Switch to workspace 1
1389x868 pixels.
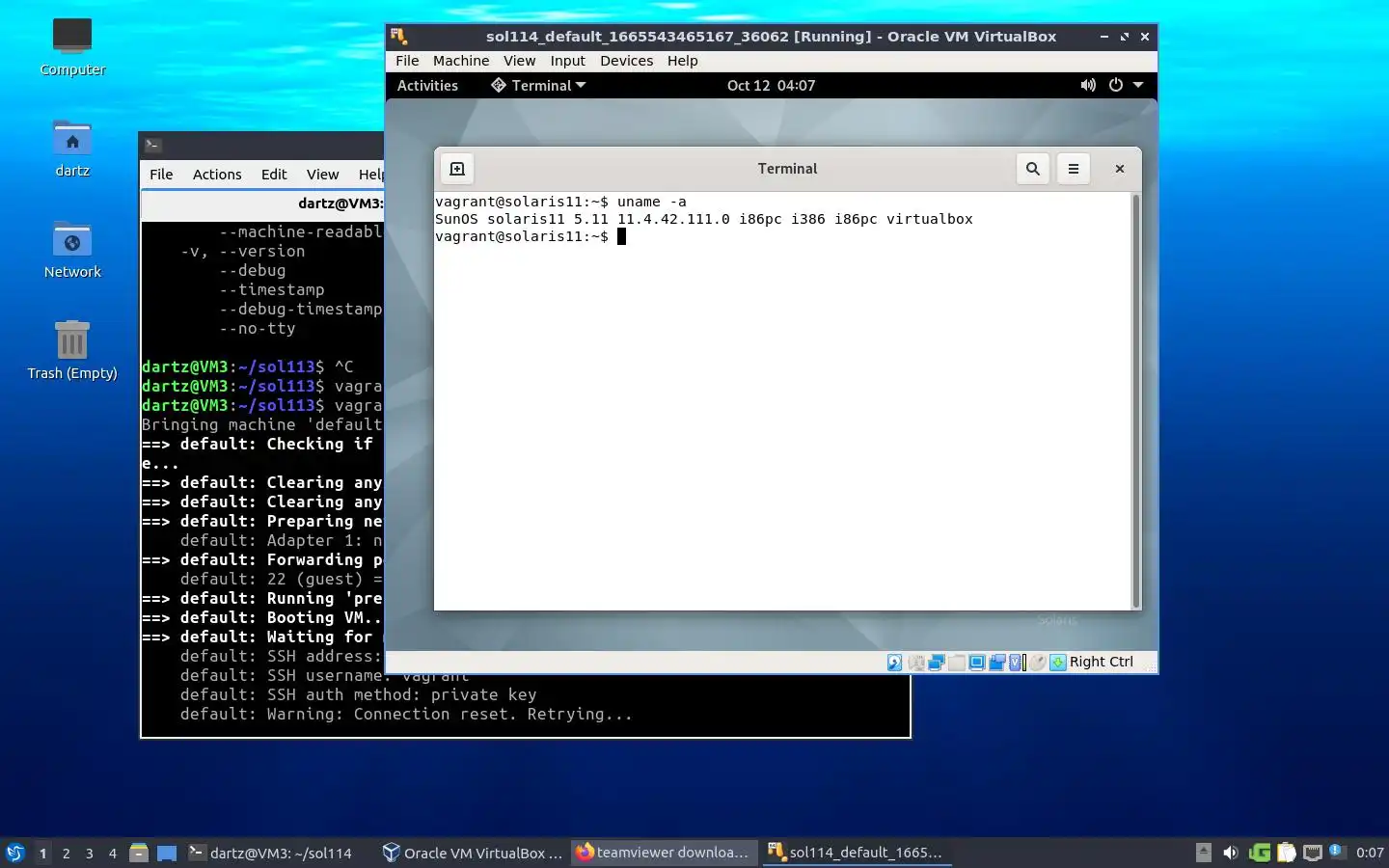tap(42, 853)
